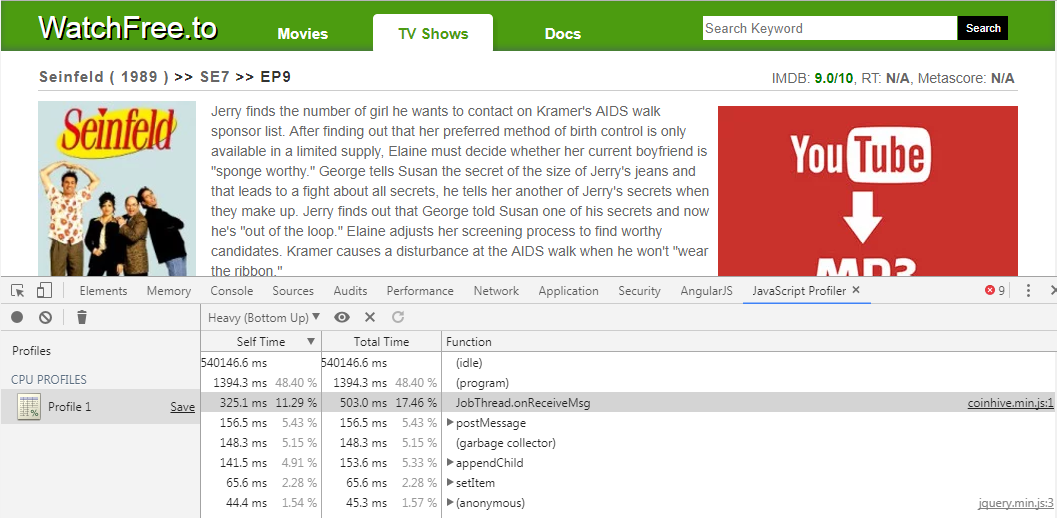Open the Security tab
The width and height of the screenshot is (1057, 518).
point(639,291)
